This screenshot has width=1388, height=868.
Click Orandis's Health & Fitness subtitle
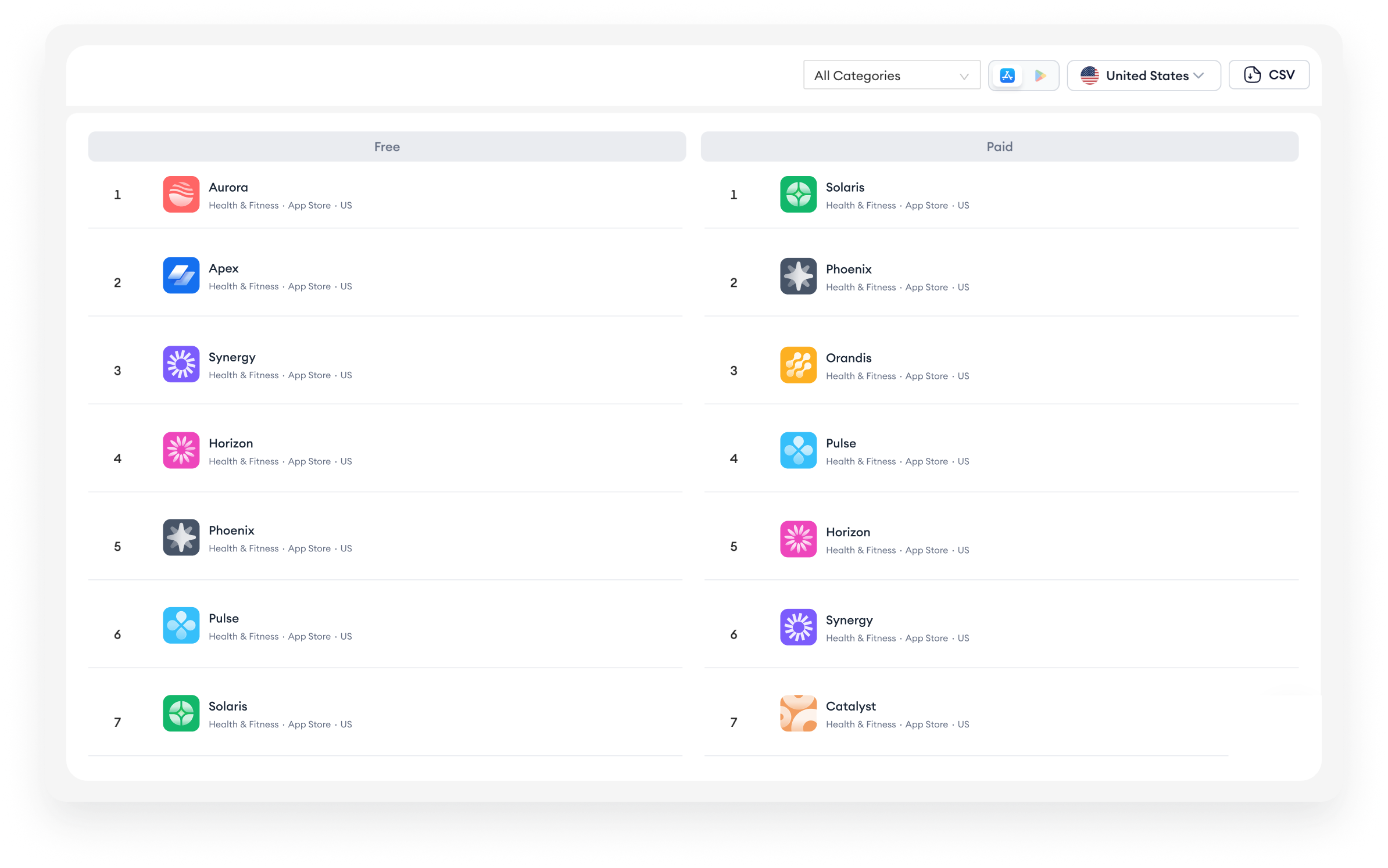[861, 376]
